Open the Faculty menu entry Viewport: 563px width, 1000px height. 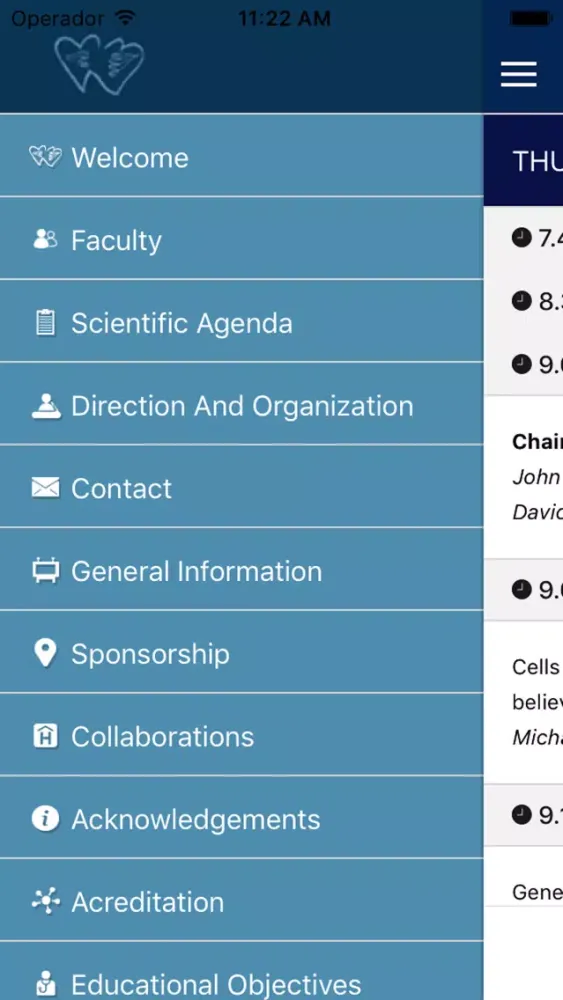coord(242,239)
